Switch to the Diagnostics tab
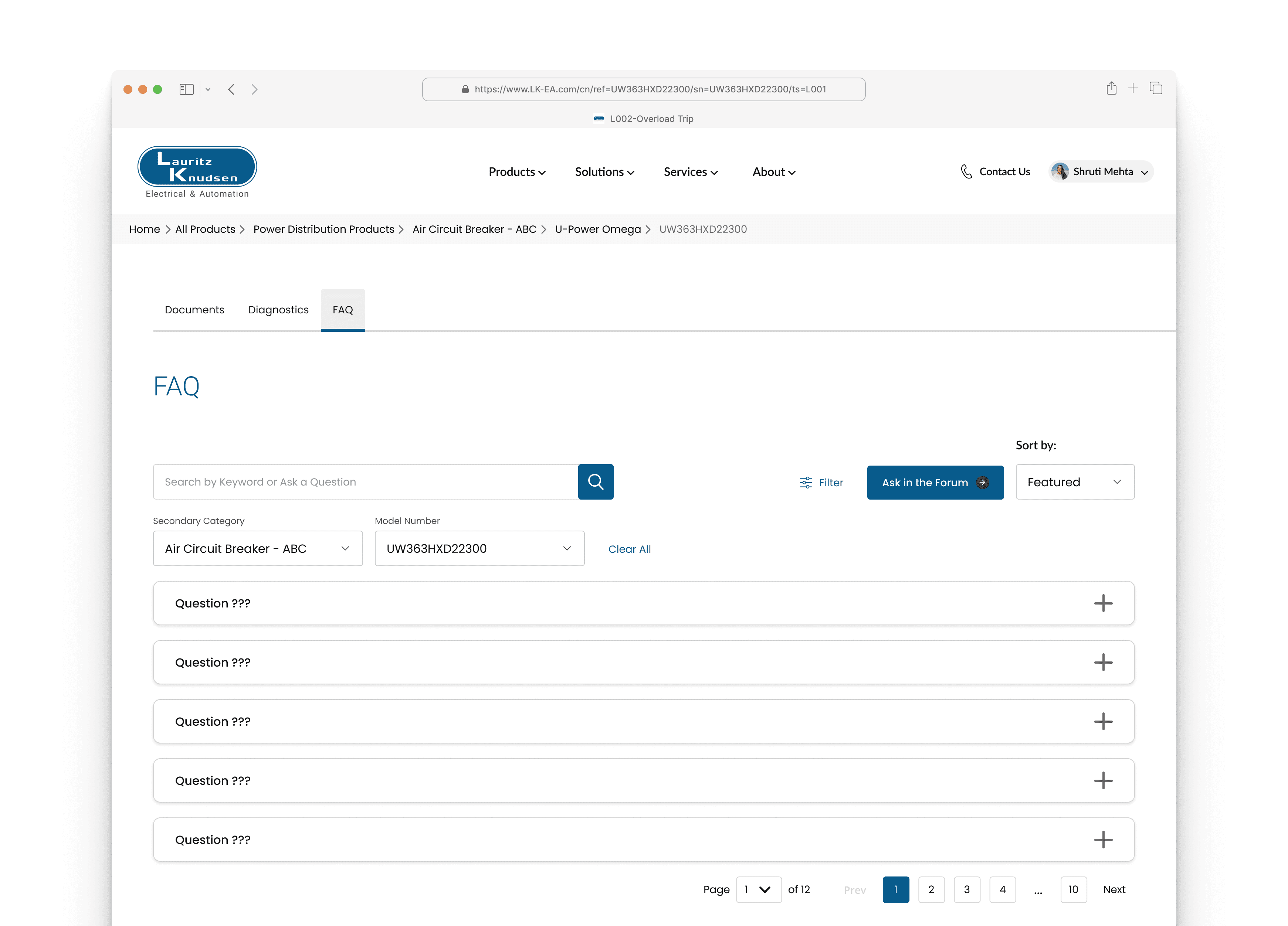This screenshot has width=1288, height=926. (278, 310)
